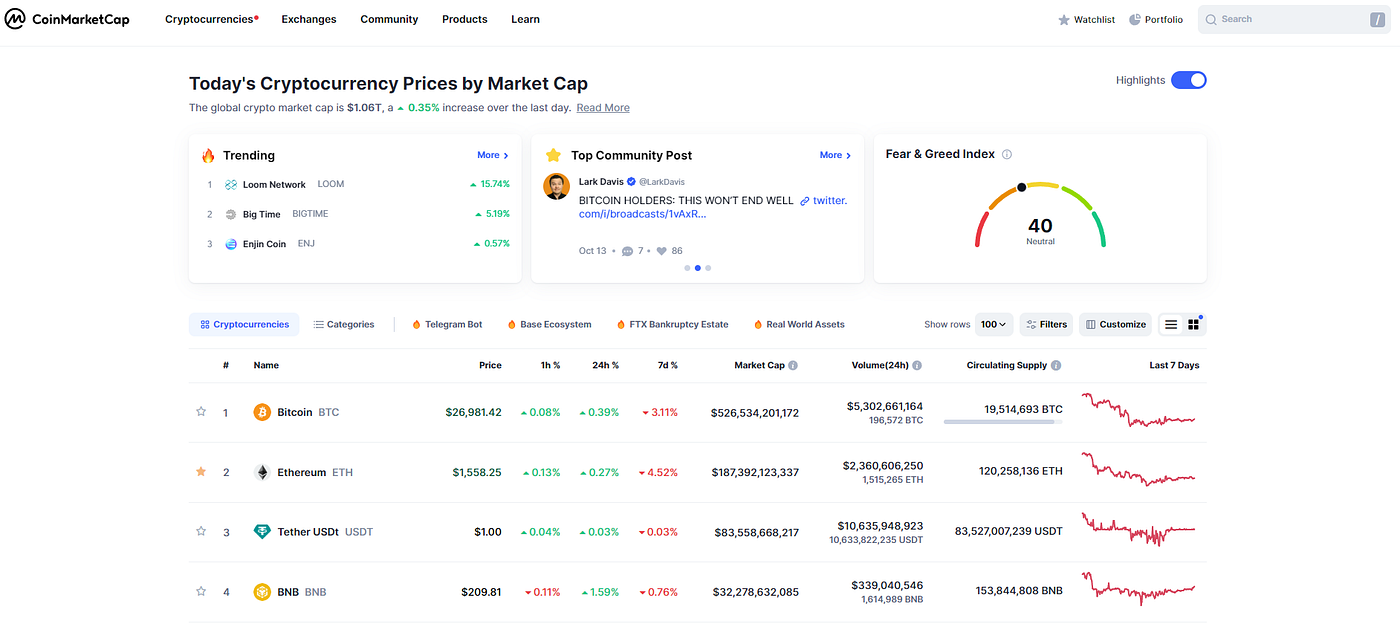Viewport: 1400px width, 623px height.
Task: Open the Real World Assets category
Action: (799, 324)
